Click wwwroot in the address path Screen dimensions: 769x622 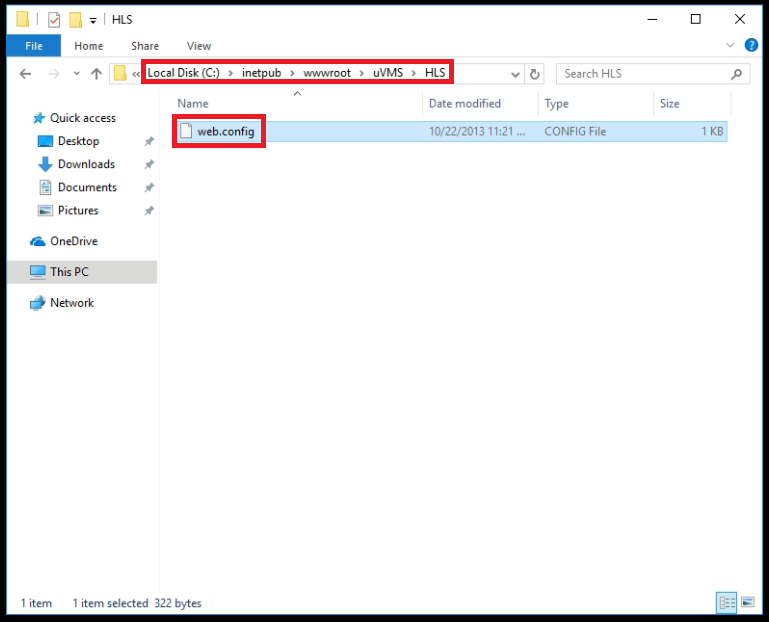pyautogui.click(x=327, y=73)
